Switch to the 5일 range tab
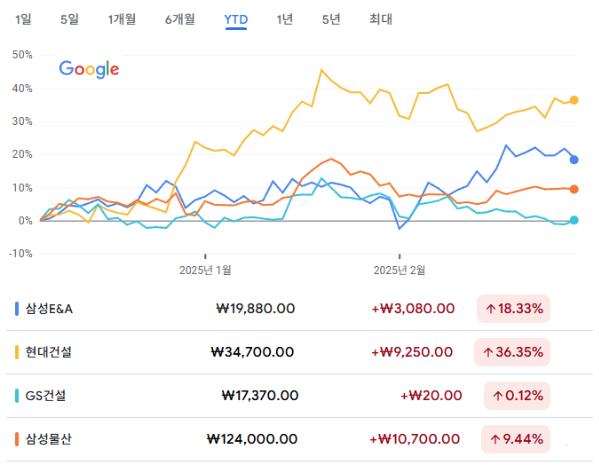 (x=70, y=19)
